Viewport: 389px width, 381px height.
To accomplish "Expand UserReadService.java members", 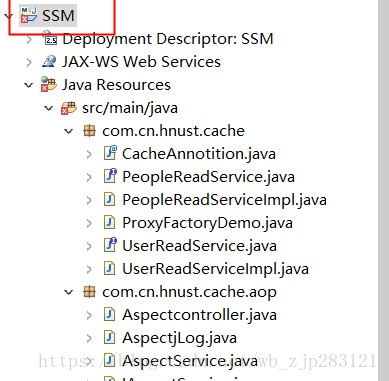I will click(89, 246).
